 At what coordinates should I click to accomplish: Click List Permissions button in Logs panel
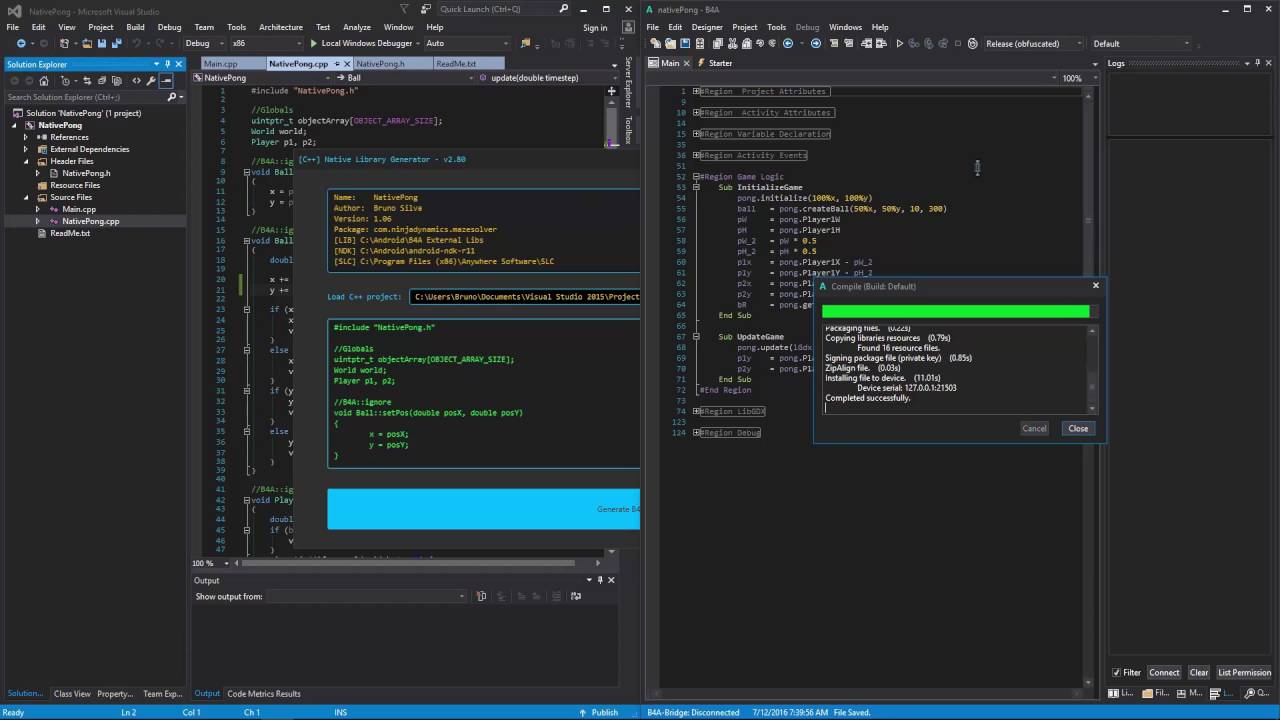click(1245, 672)
